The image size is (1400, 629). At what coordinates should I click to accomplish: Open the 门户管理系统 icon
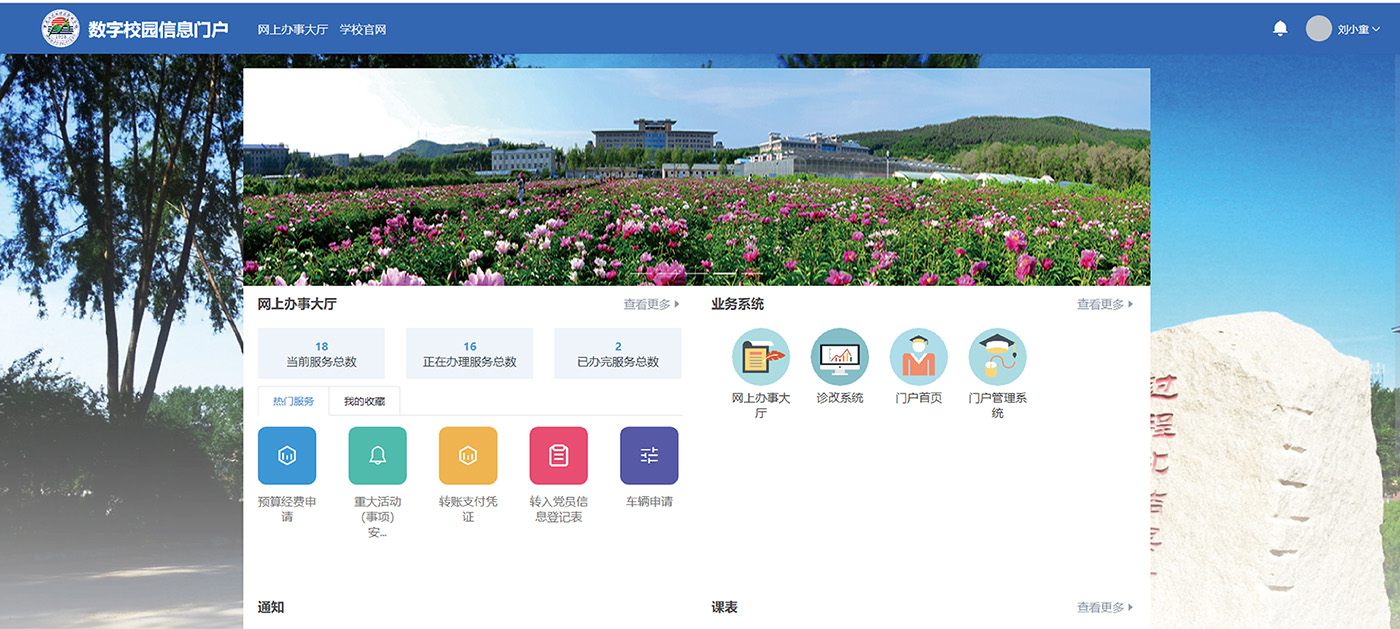click(997, 357)
